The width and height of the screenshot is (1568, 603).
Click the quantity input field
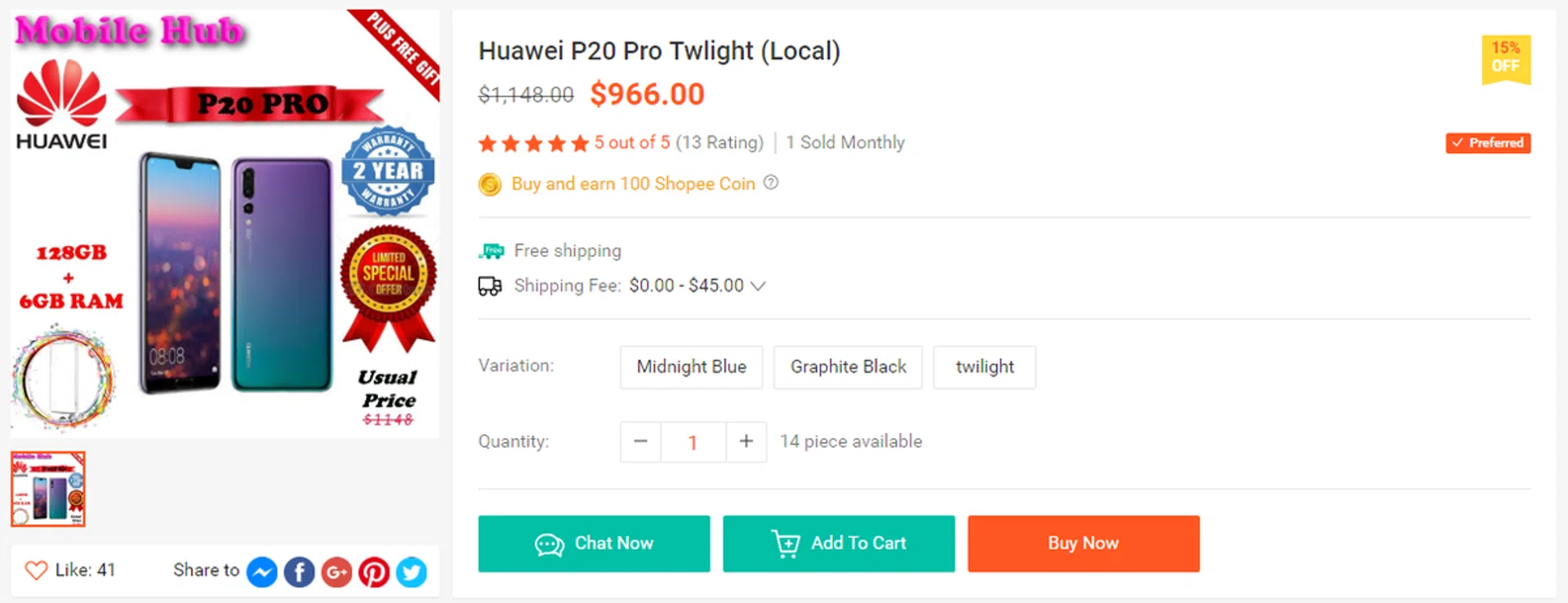coord(693,442)
